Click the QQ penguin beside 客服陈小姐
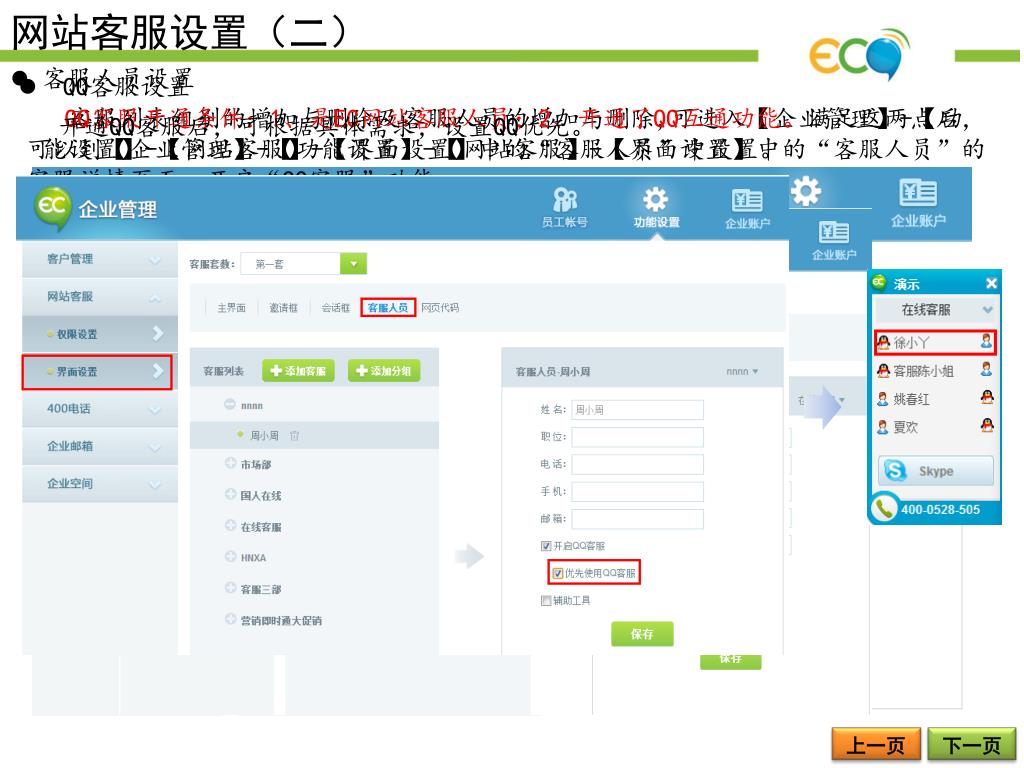 click(x=883, y=370)
